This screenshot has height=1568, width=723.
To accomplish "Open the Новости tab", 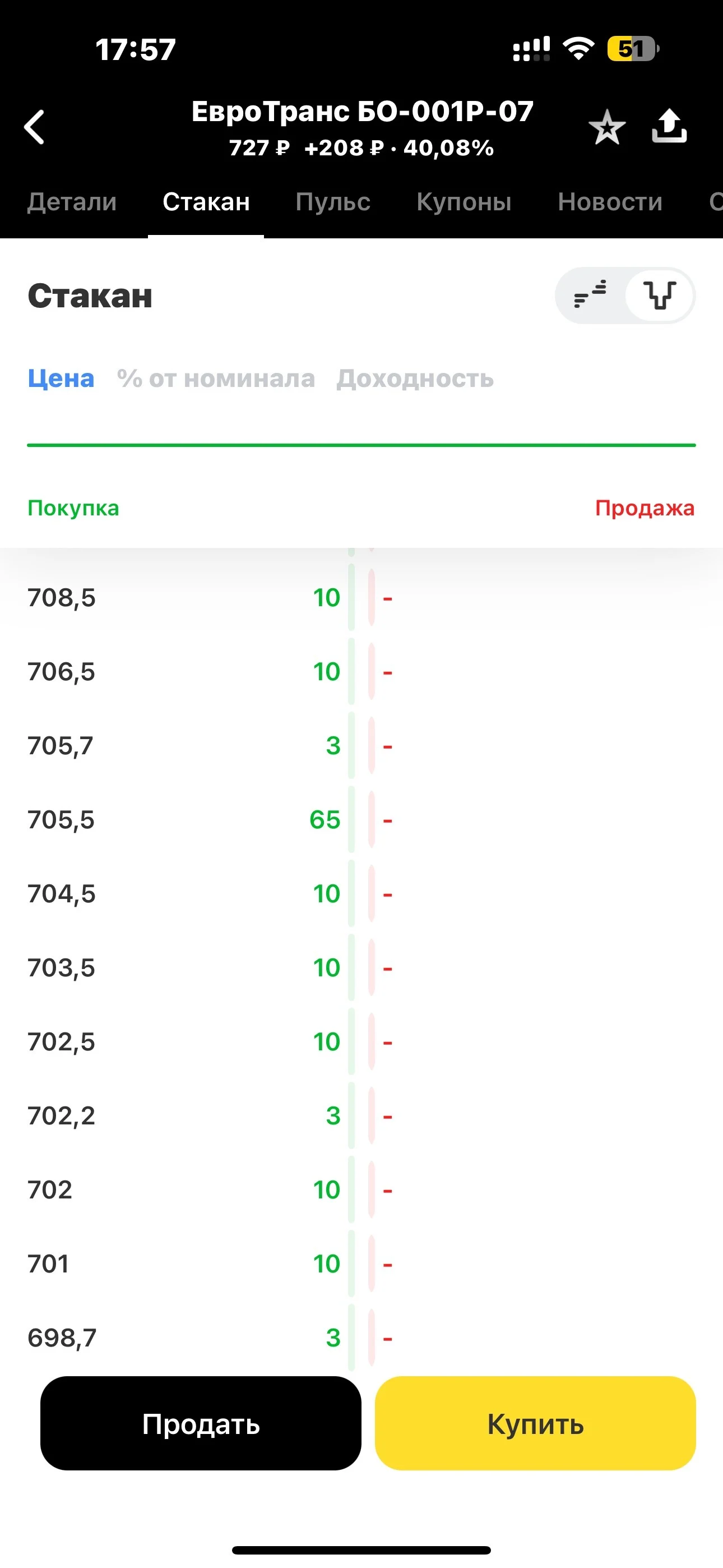I will click(610, 202).
